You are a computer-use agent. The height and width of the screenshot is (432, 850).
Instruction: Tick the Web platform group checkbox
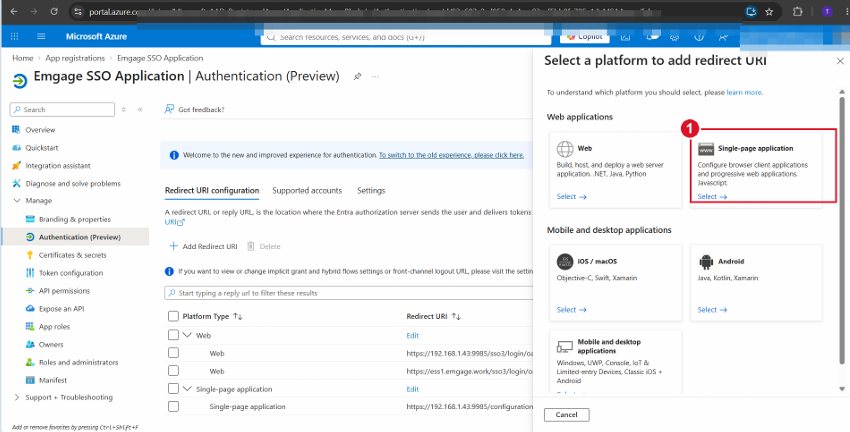coord(173,335)
